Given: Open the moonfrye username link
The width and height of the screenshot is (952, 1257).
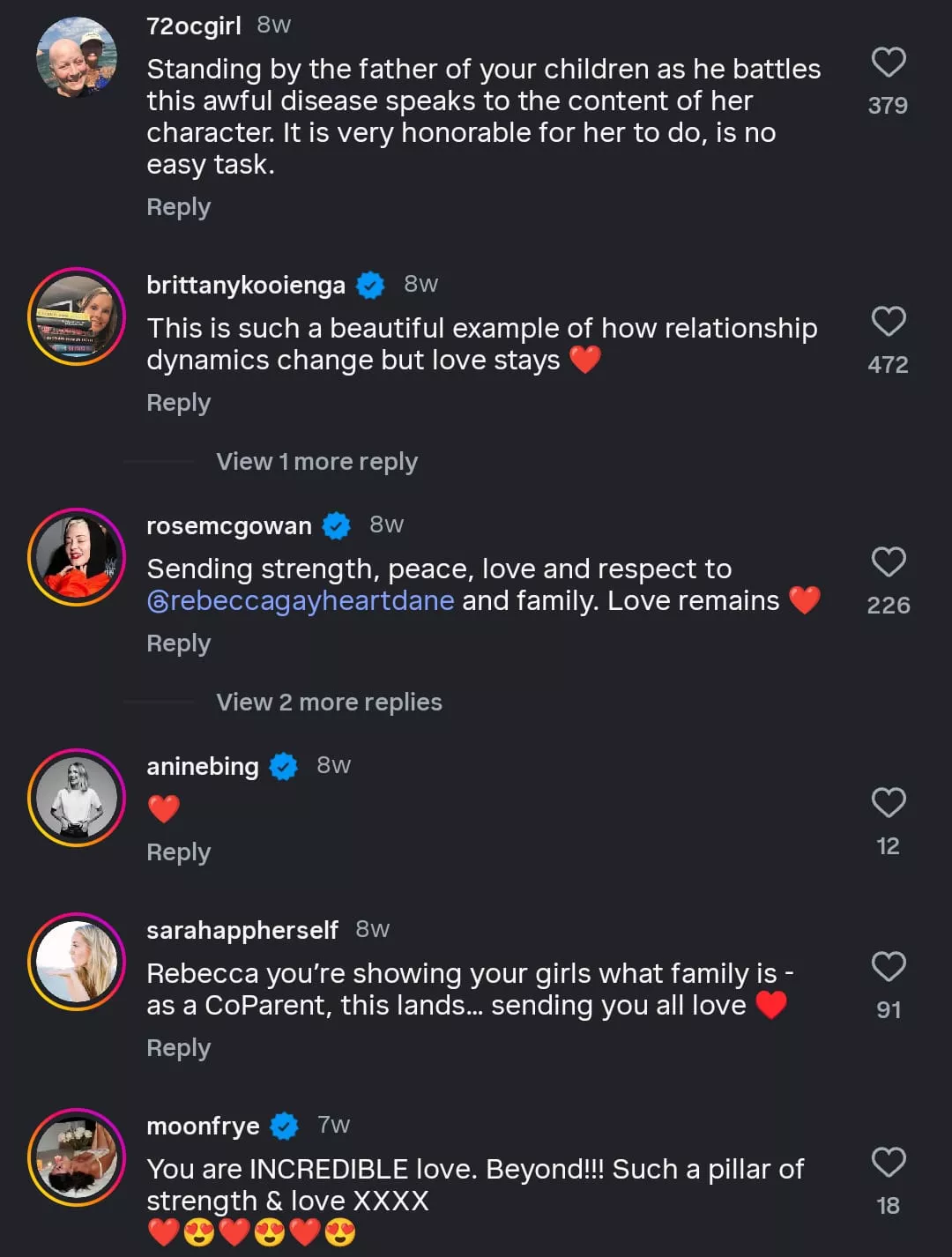Looking at the screenshot, I should 203,1126.
